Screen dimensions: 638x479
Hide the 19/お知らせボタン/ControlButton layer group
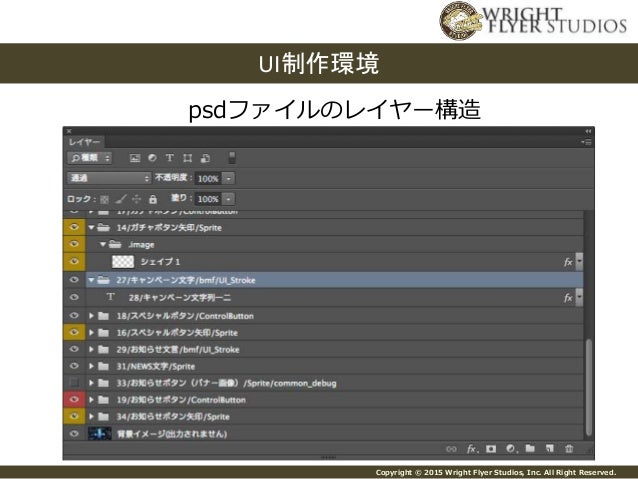[74, 400]
